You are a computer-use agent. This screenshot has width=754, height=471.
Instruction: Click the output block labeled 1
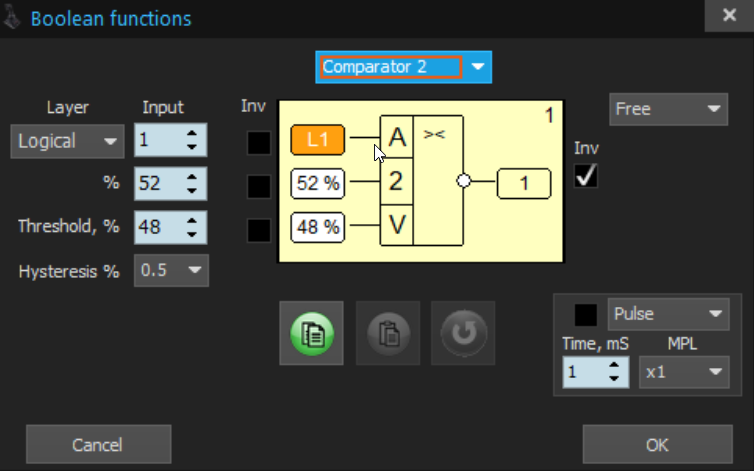click(x=522, y=183)
